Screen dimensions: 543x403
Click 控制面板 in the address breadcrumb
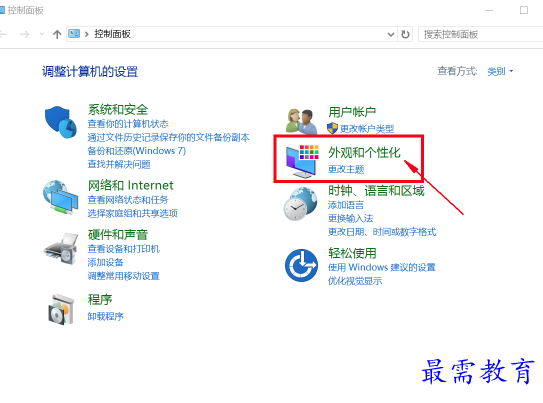point(112,34)
